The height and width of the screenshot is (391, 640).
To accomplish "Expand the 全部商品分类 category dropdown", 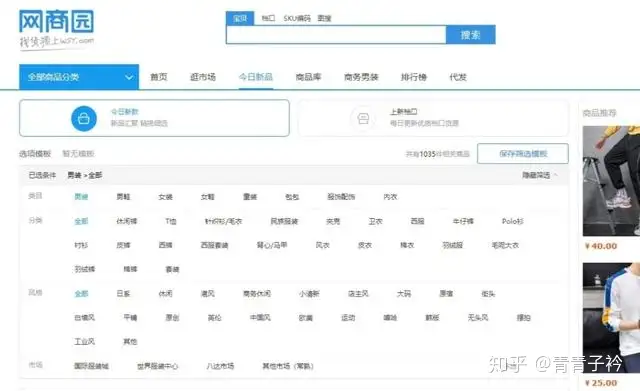I will coord(79,77).
